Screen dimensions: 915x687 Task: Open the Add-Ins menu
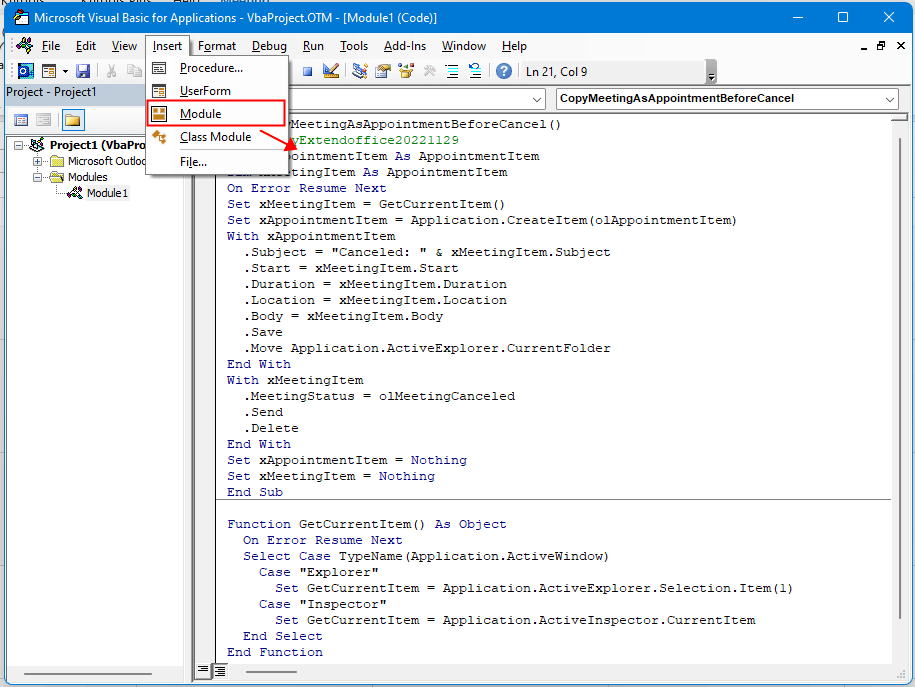(405, 46)
